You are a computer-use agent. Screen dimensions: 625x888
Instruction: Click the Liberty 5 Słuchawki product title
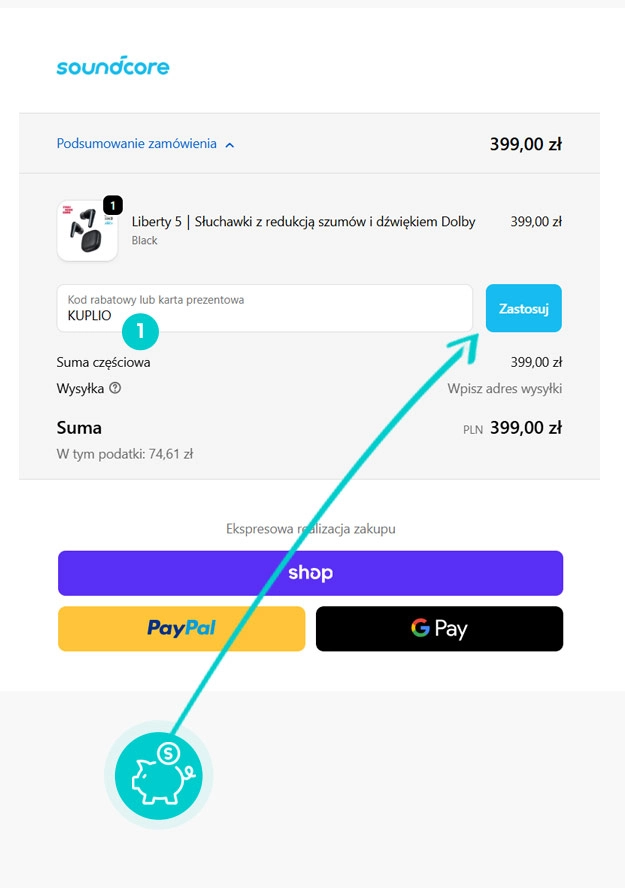point(303,222)
